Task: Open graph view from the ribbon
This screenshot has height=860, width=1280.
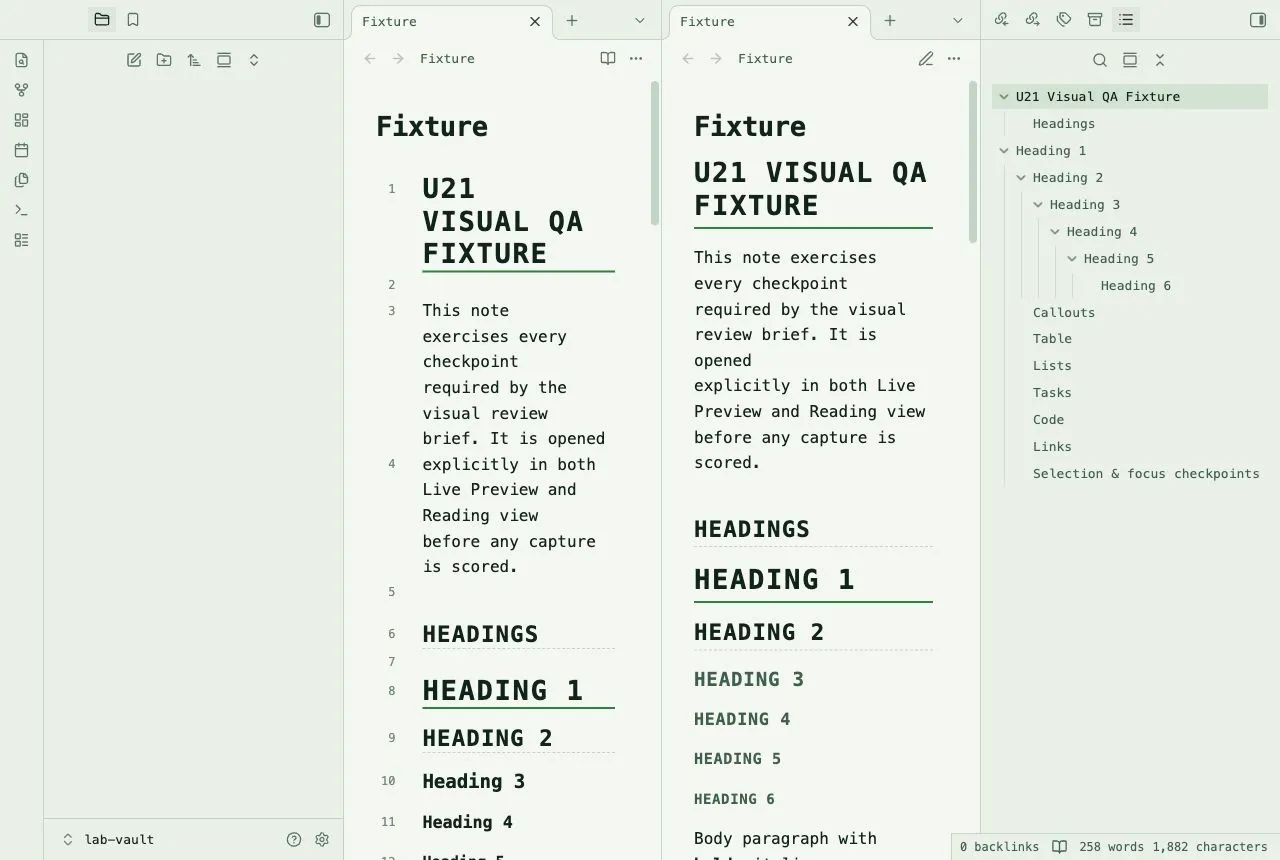Action: 22,90
